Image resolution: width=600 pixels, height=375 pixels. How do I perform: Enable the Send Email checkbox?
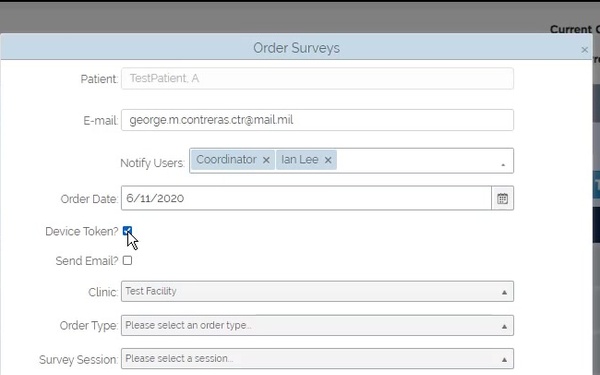click(x=127, y=261)
